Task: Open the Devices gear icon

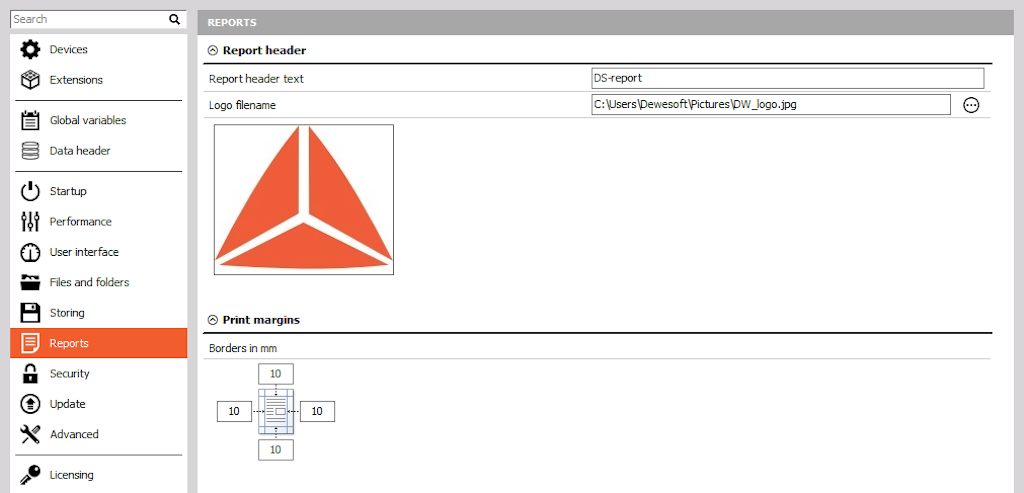Action: pyautogui.click(x=30, y=50)
